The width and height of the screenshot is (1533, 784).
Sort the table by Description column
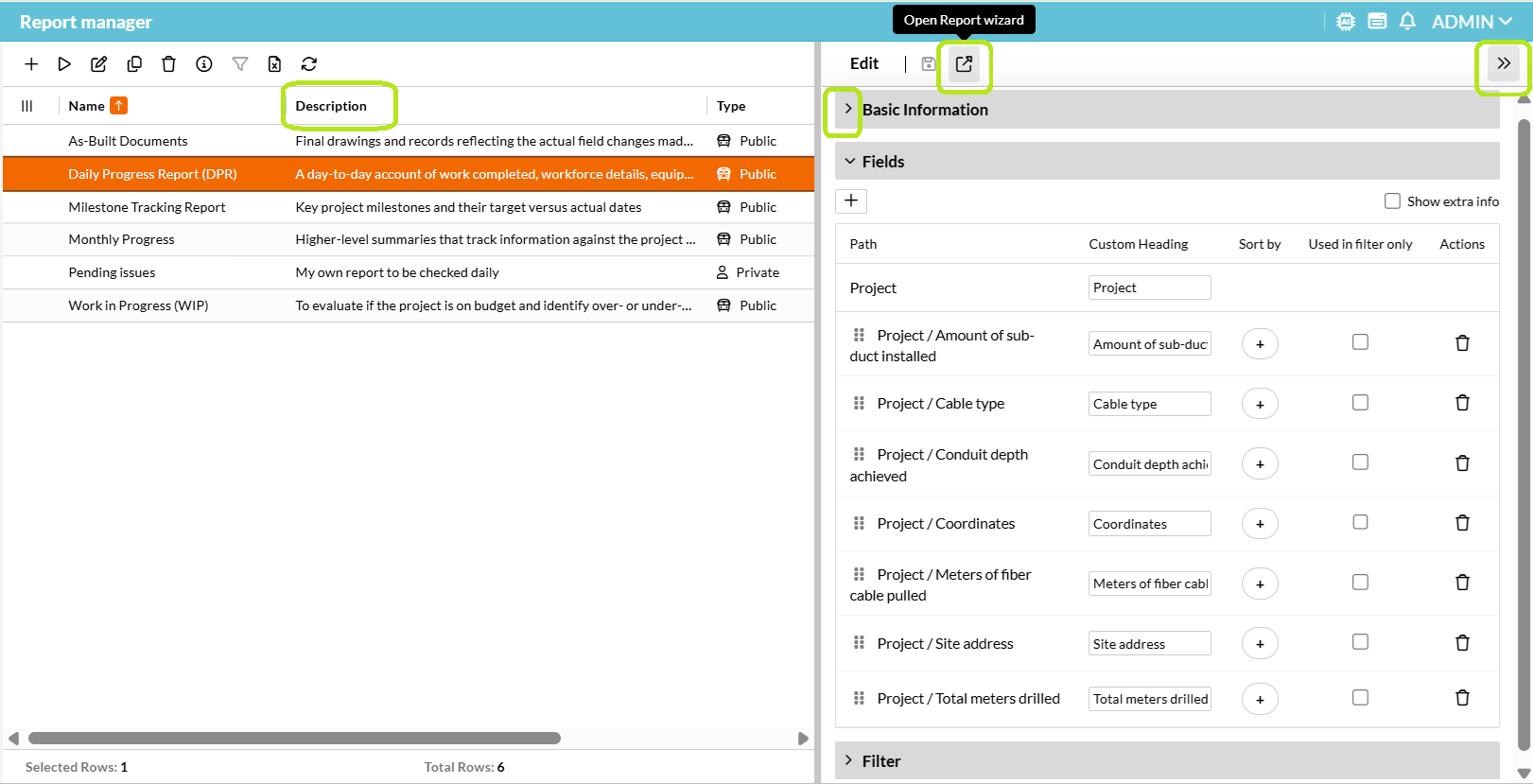click(331, 106)
